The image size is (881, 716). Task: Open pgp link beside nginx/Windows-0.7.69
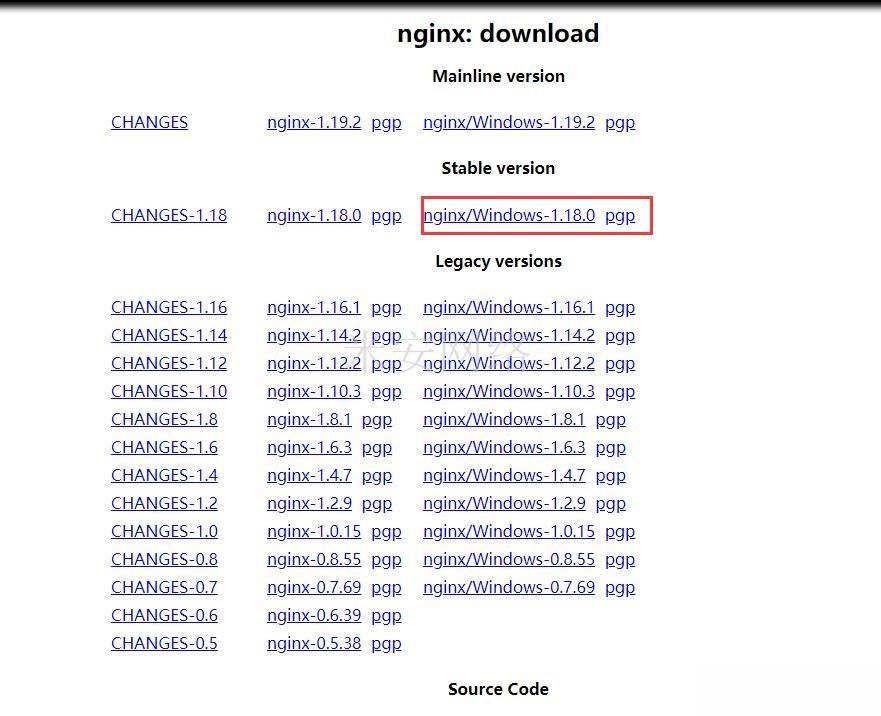(x=620, y=589)
